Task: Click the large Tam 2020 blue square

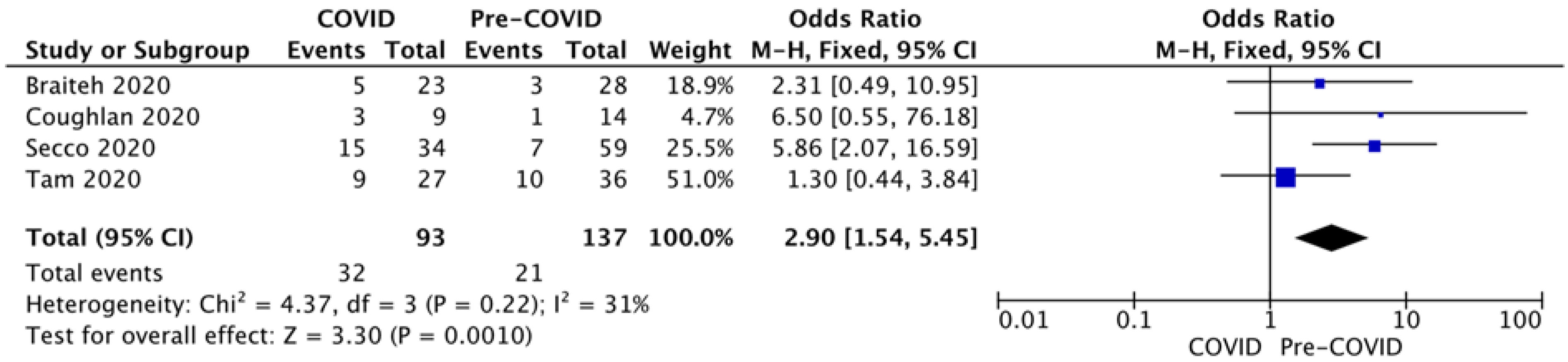Action: (x=1286, y=177)
